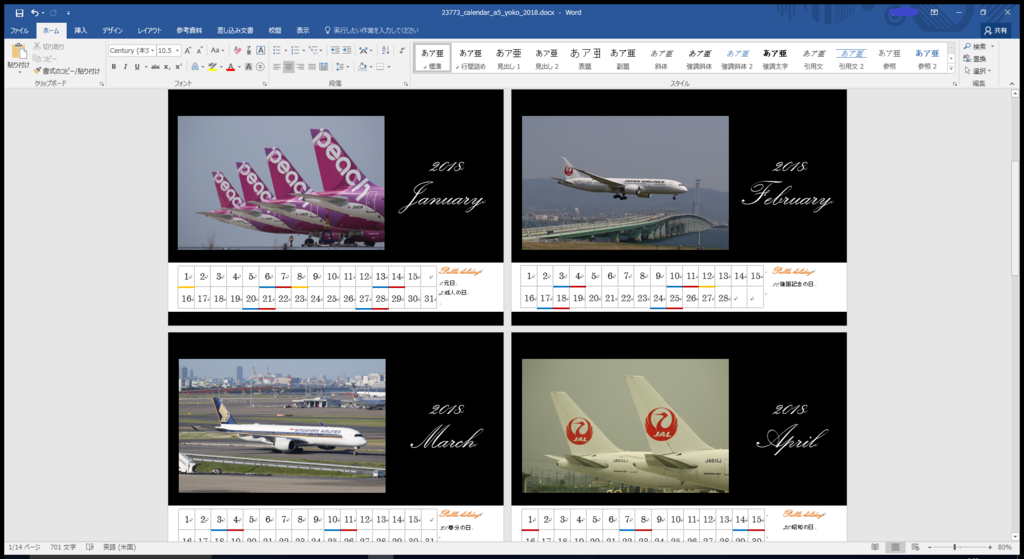Toggle Center paragraph alignment
Viewport: 1024px width, 559px height.
pyautogui.click(x=289, y=67)
